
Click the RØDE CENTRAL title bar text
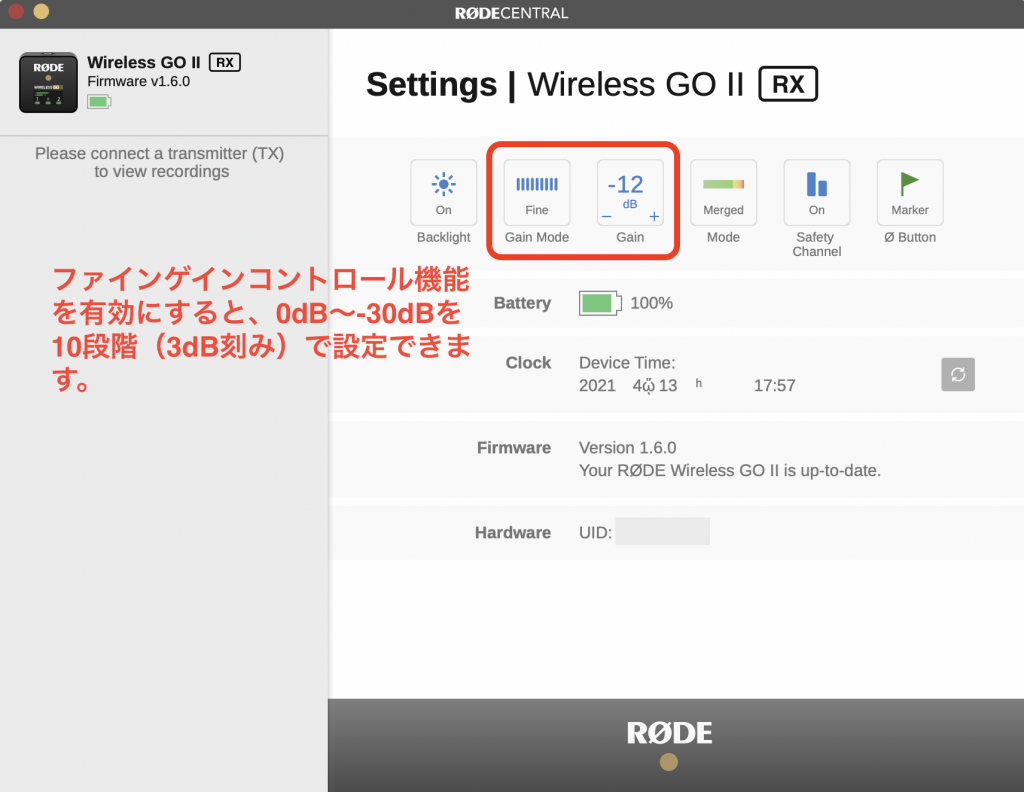[511, 13]
